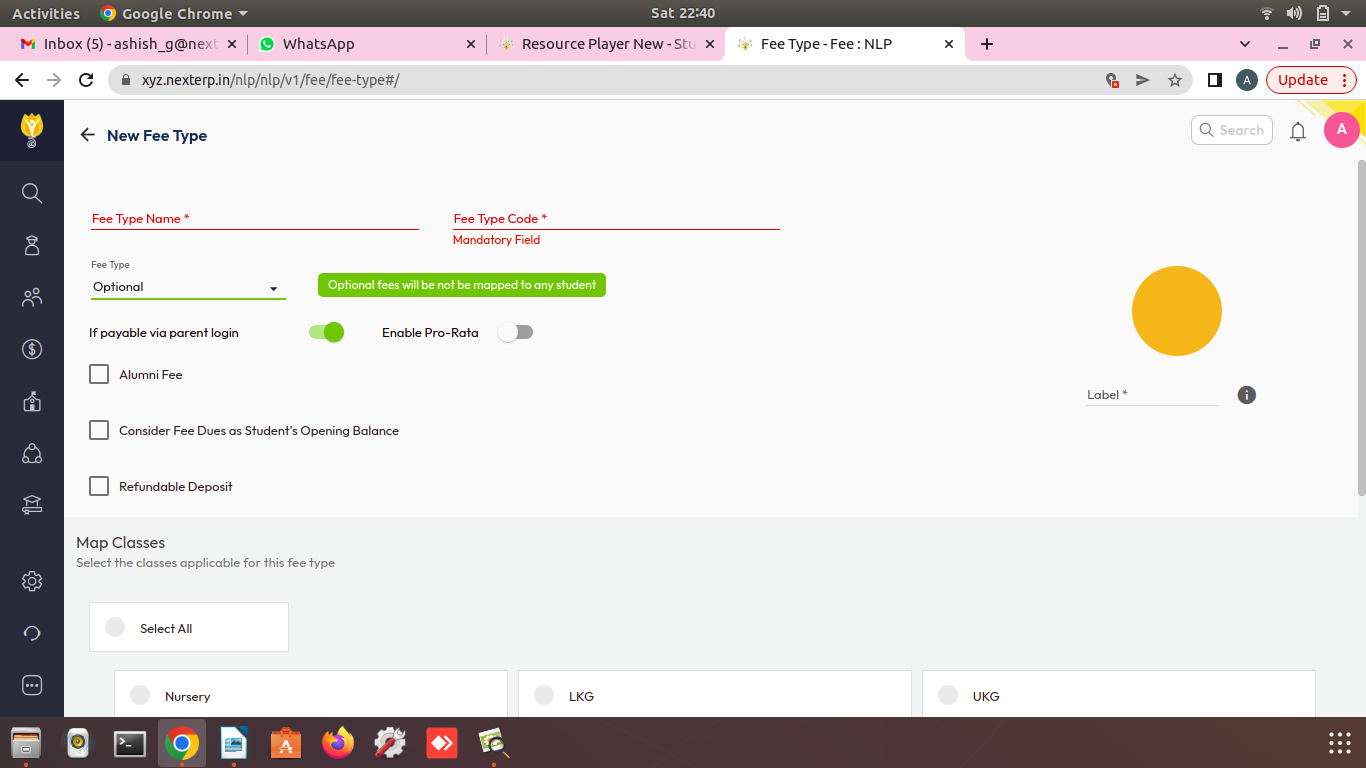This screenshot has width=1366, height=768.
Task: Click the Fee Type Name input field
Action: [254, 219]
